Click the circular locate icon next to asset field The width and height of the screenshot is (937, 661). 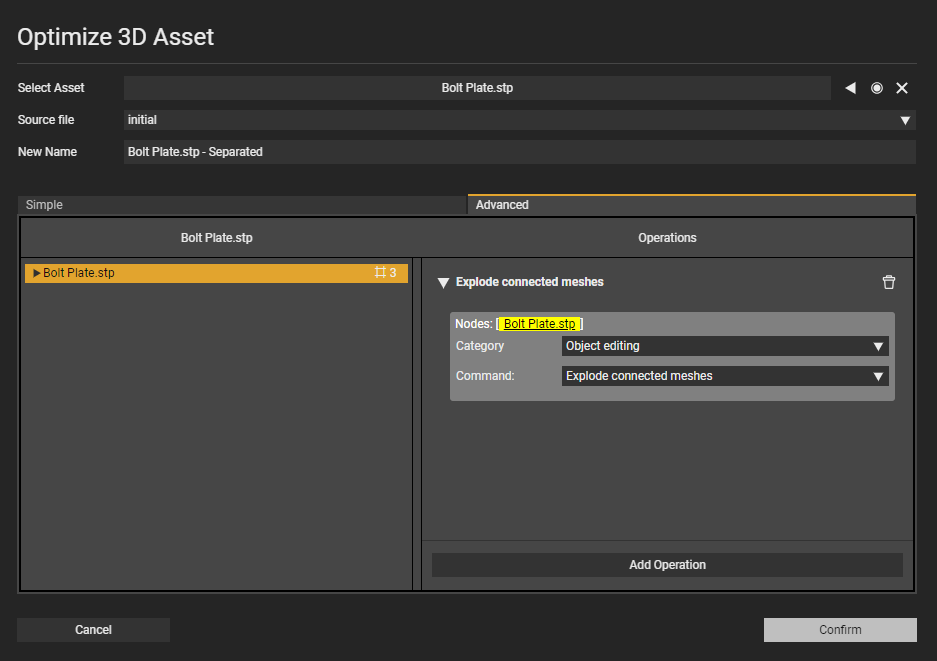pyautogui.click(x=877, y=88)
